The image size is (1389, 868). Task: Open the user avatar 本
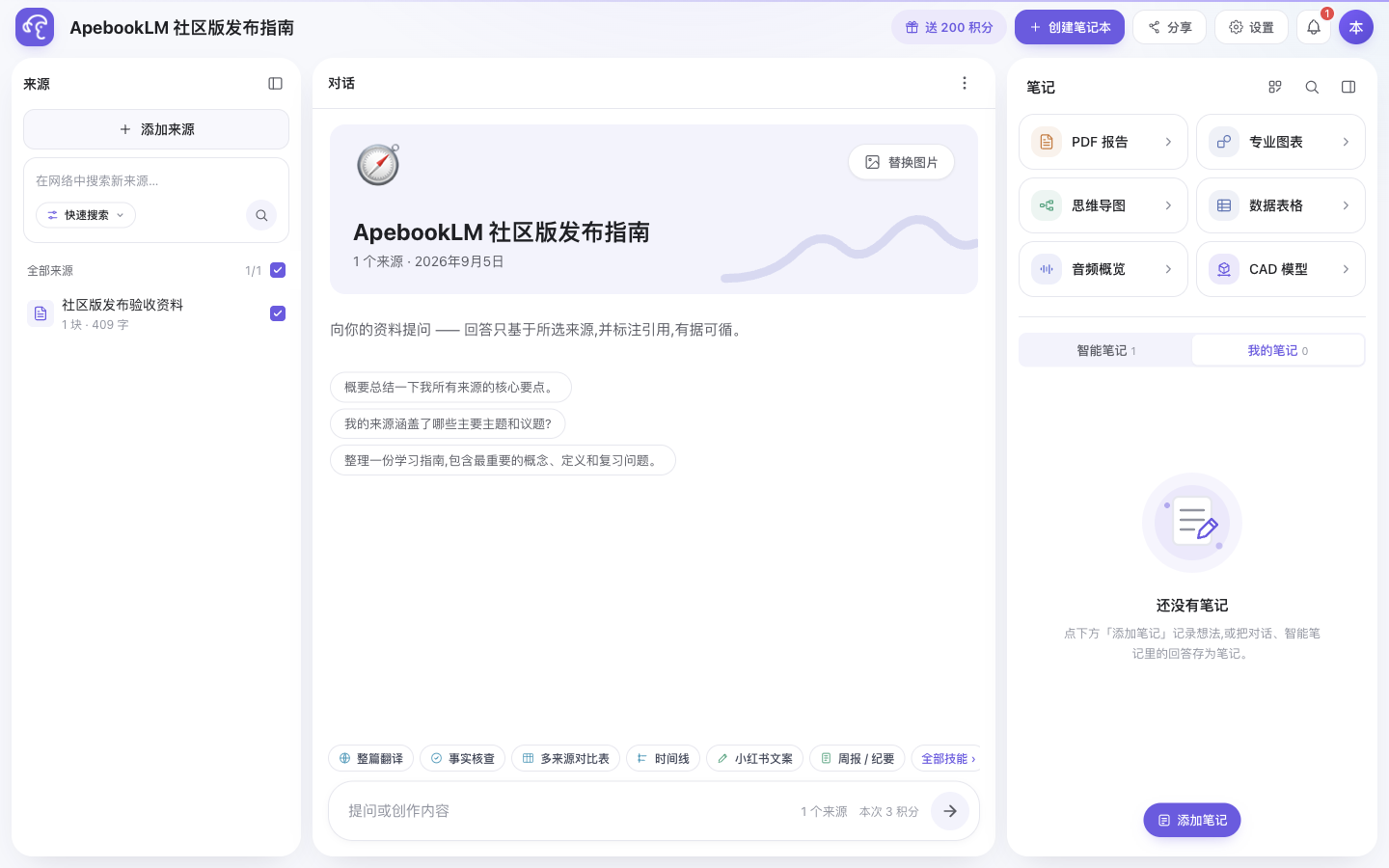click(1356, 27)
